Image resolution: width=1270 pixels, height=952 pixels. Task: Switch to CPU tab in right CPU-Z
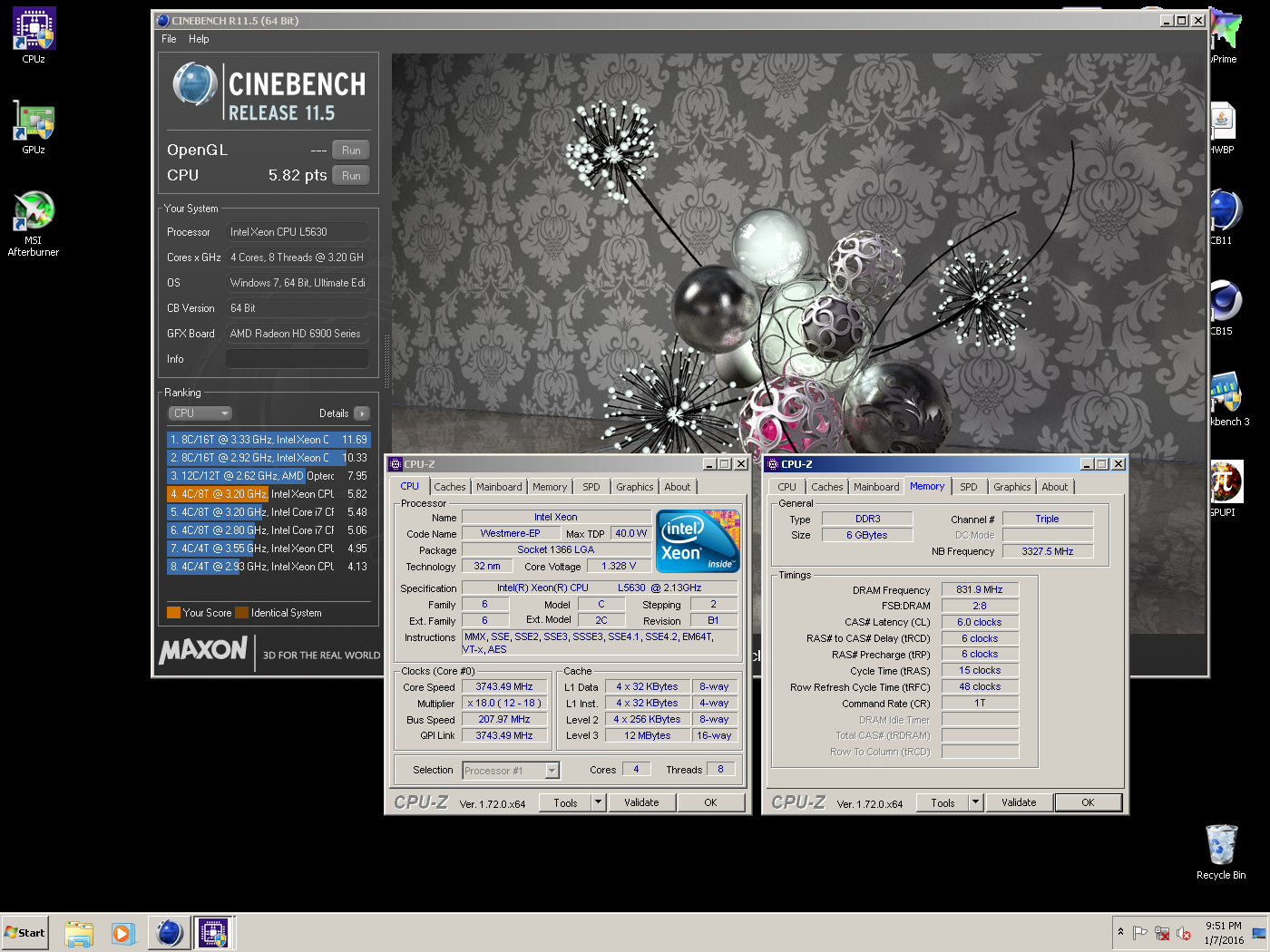[786, 487]
